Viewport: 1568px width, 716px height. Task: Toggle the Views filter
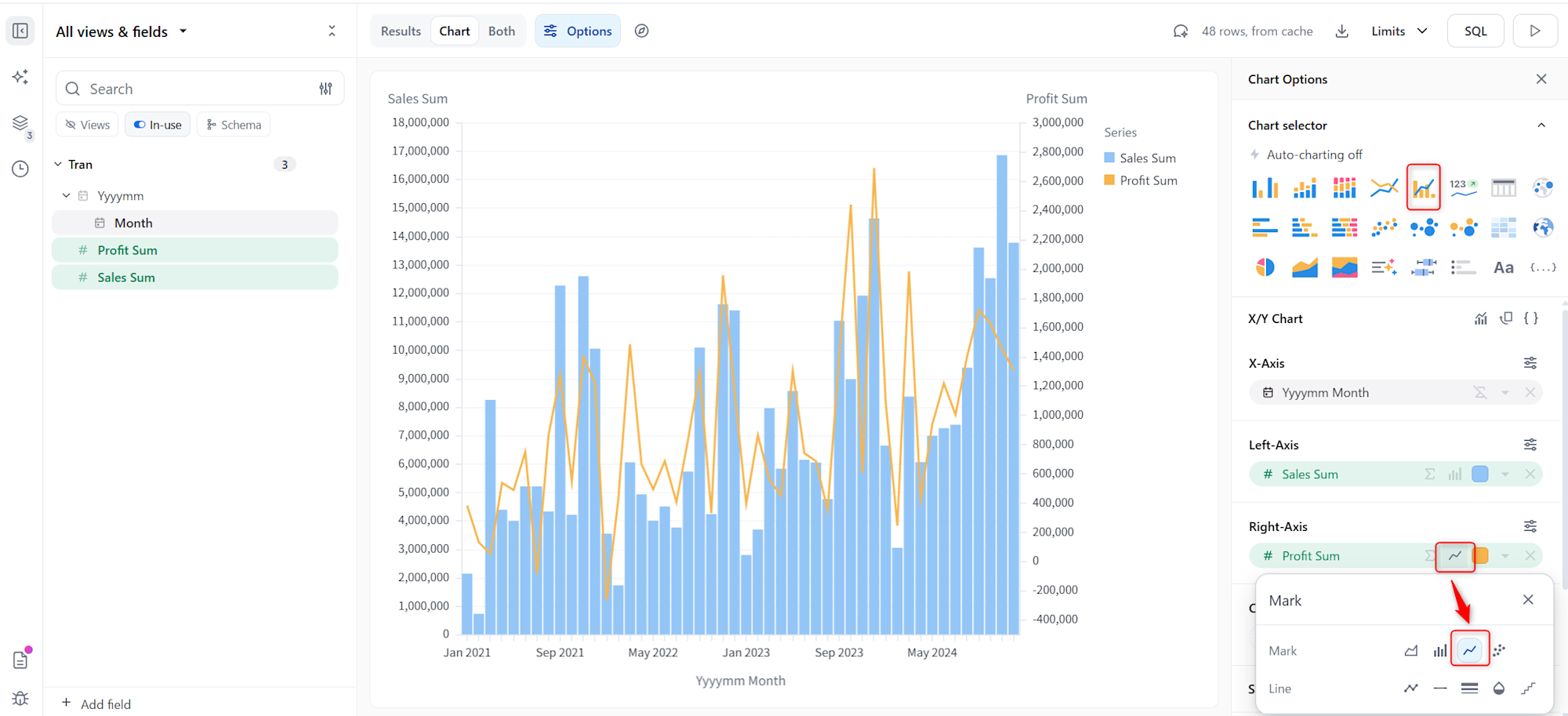pyautogui.click(x=87, y=125)
